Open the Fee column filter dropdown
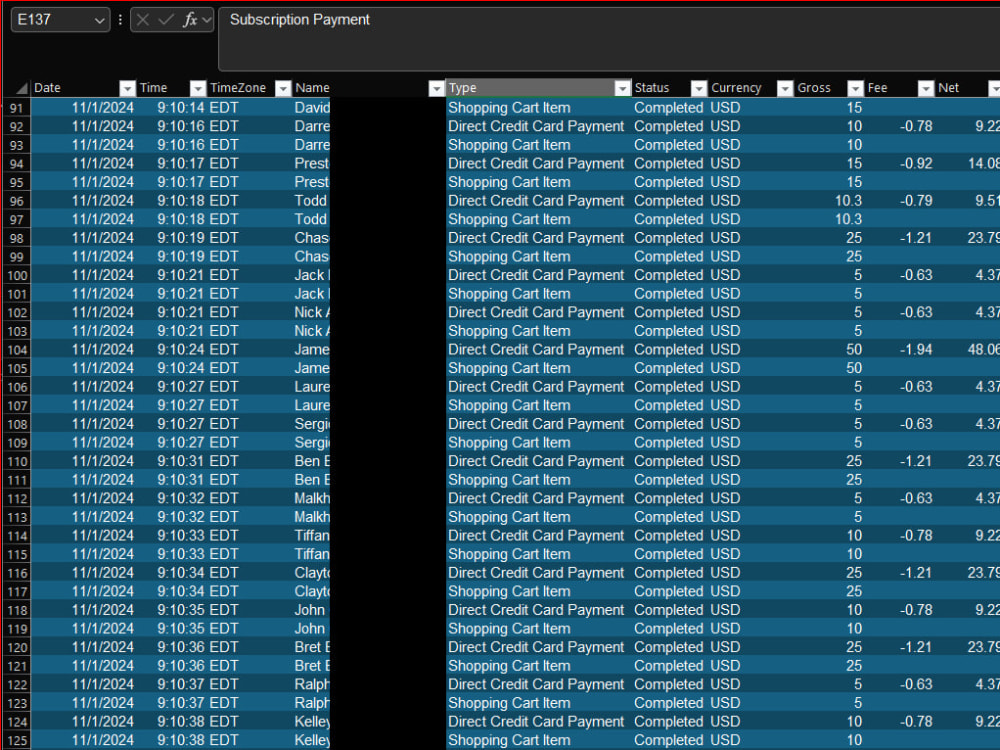The image size is (1000, 750). tap(926, 88)
